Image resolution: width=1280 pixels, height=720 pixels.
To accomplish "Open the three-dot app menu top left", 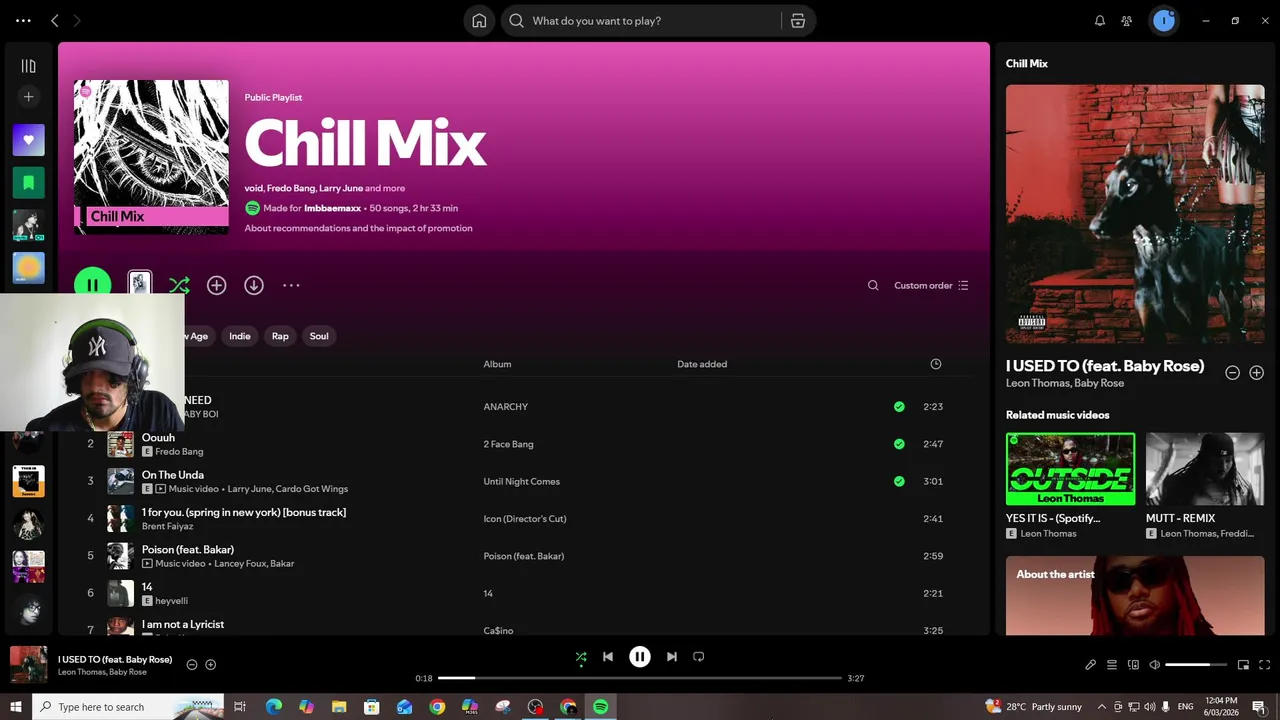I will (x=23, y=21).
